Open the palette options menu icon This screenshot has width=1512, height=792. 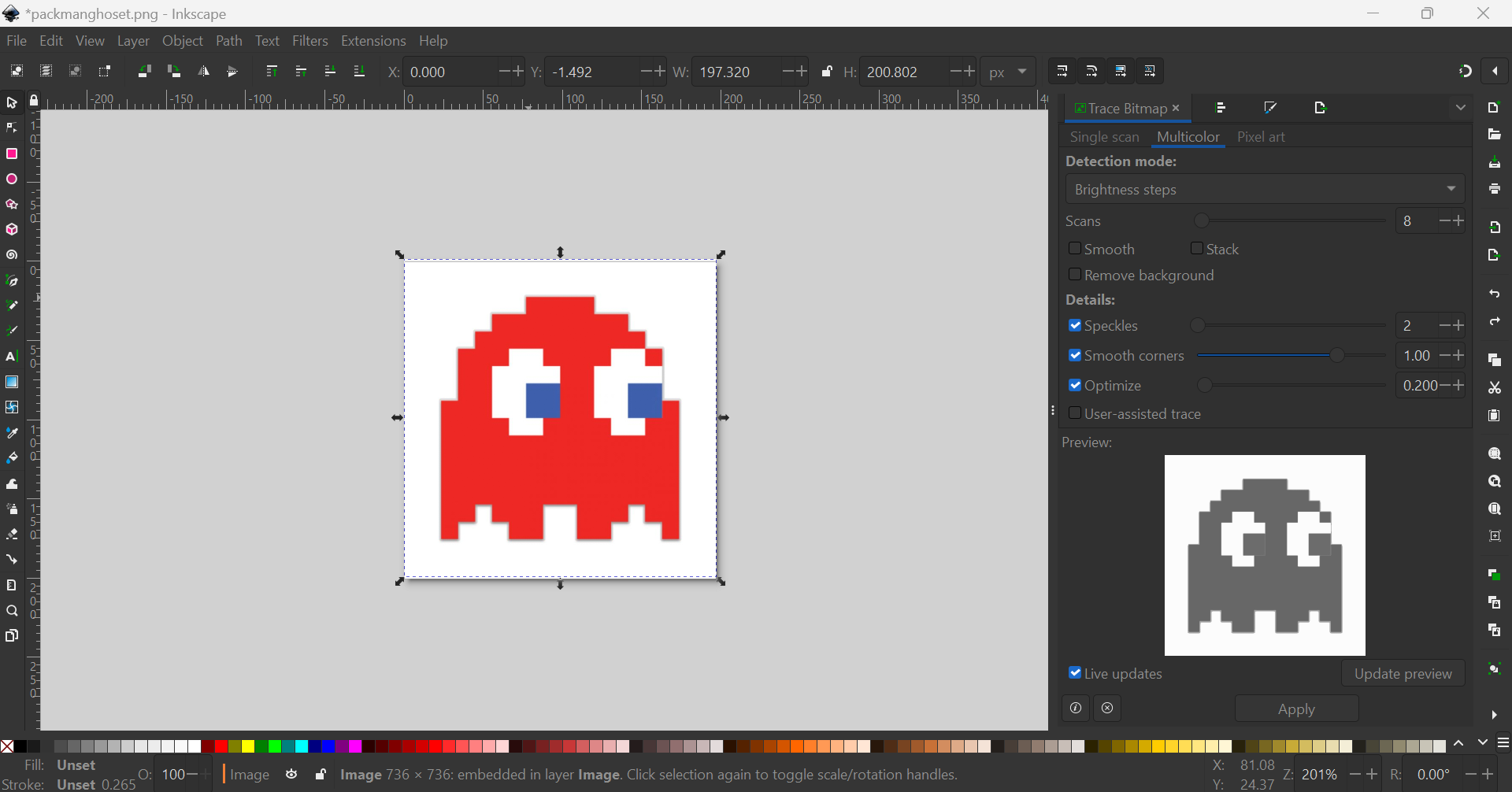(x=1503, y=744)
